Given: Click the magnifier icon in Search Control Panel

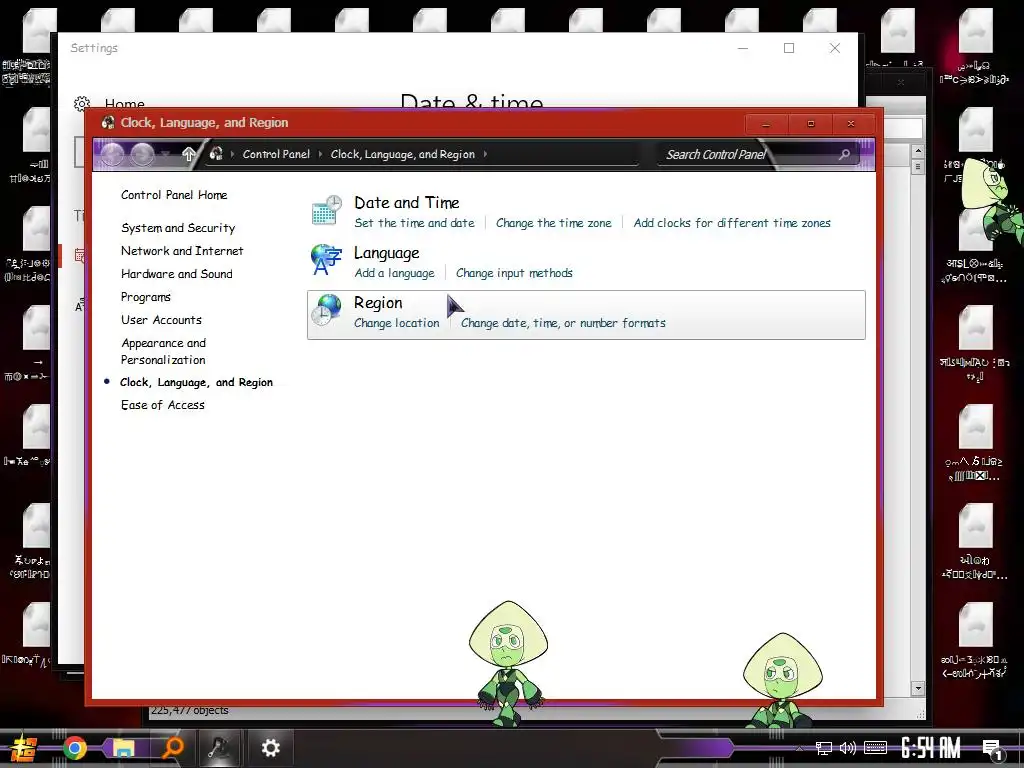Looking at the screenshot, I should 844,154.
